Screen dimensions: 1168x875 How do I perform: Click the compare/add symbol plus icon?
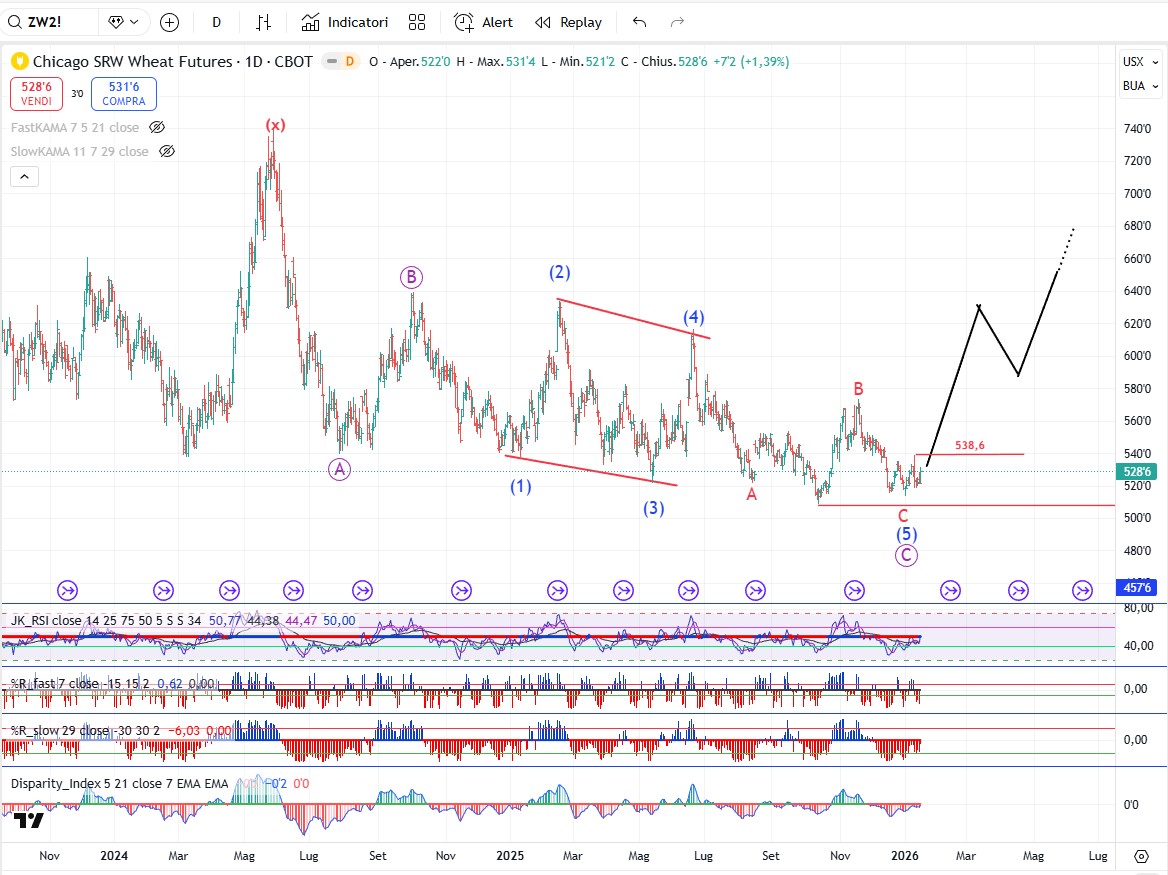169,22
